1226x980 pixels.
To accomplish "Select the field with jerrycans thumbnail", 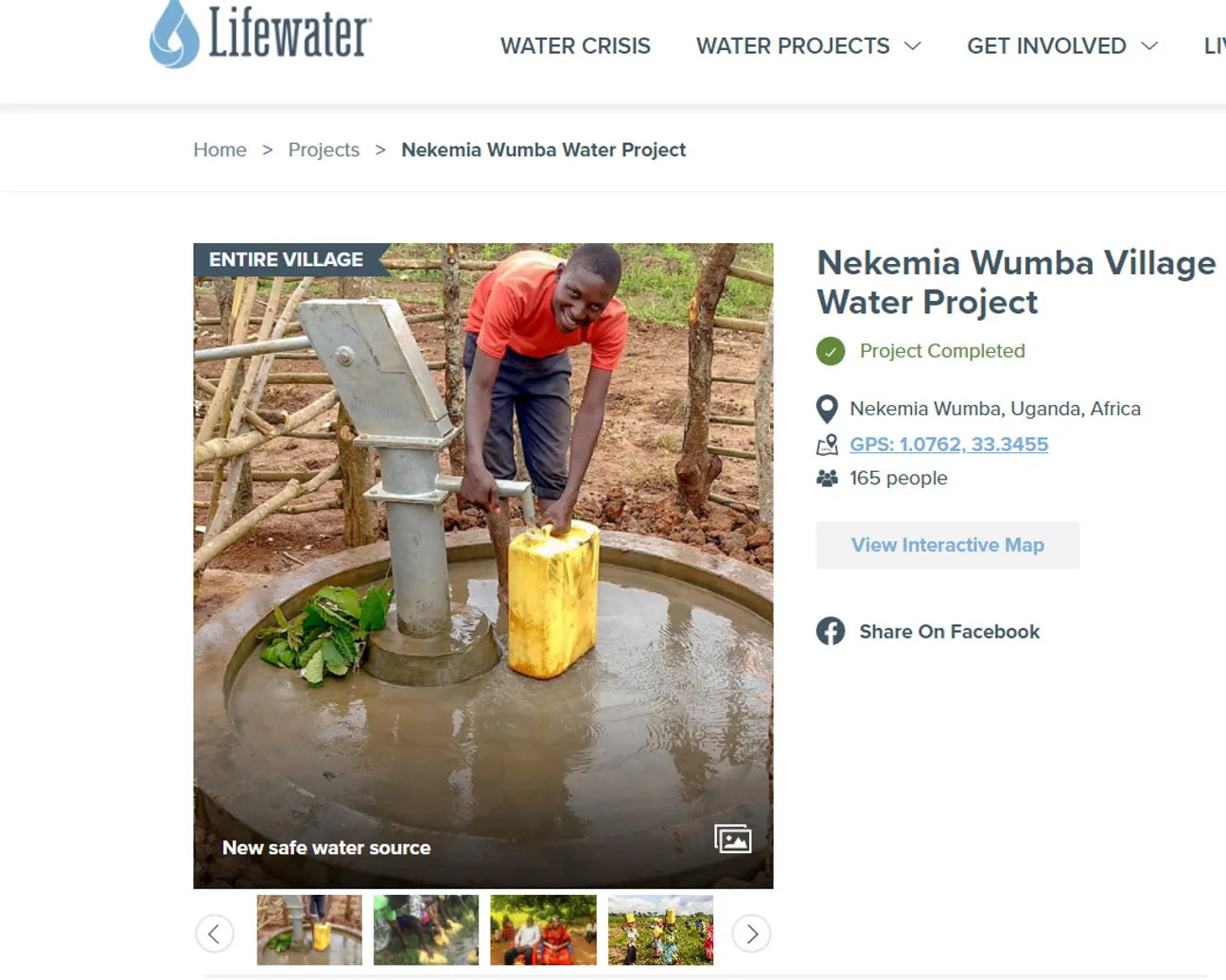I will tap(661, 930).
